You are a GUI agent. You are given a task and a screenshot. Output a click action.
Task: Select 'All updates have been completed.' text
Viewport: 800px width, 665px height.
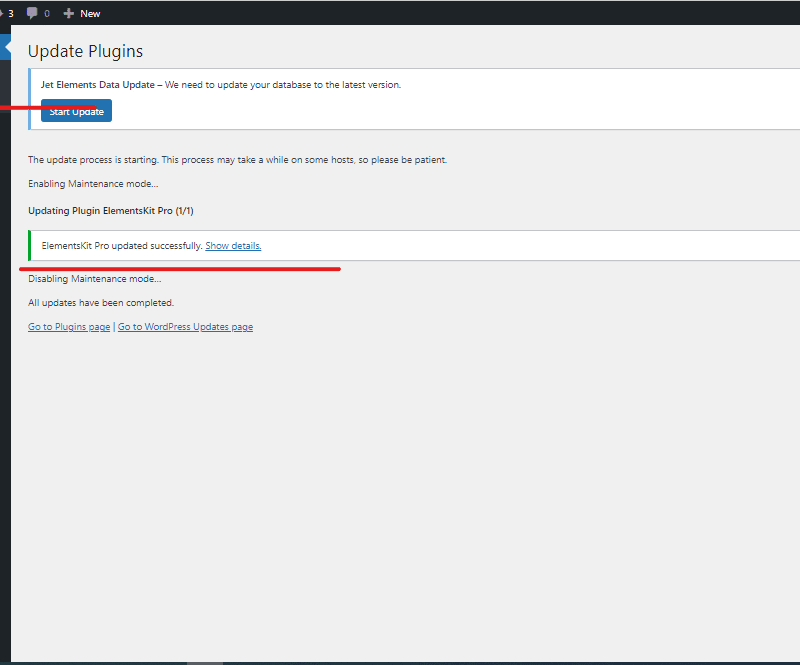[x=101, y=303]
